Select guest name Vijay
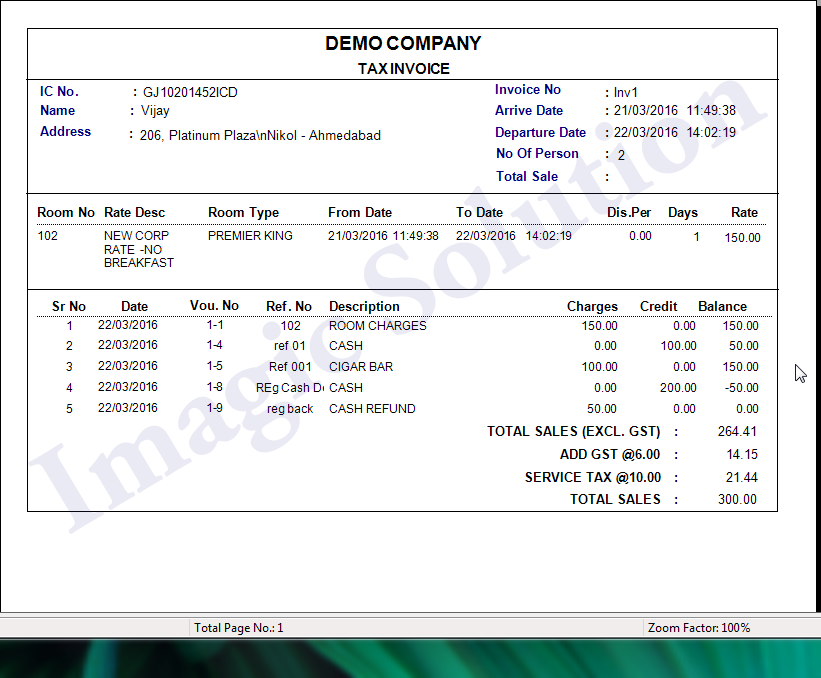The width and height of the screenshot is (821, 678). tap(155, 111)
